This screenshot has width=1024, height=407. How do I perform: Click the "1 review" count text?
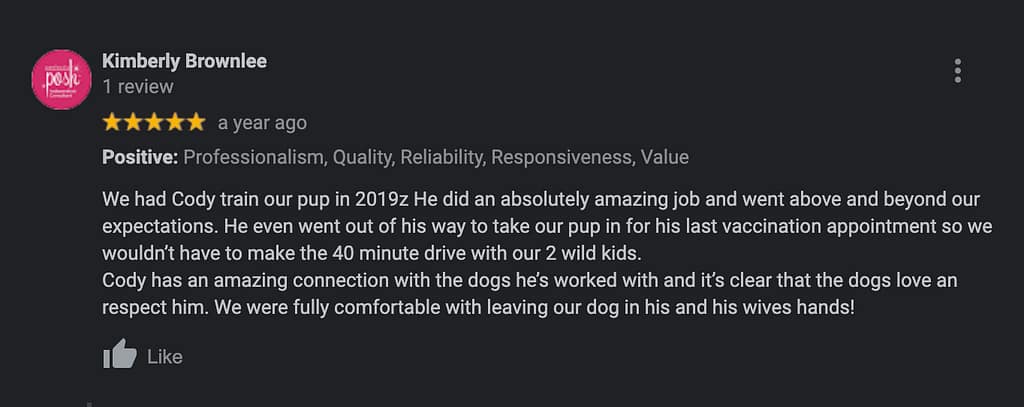pyautogui.click(x=138, y=87)
